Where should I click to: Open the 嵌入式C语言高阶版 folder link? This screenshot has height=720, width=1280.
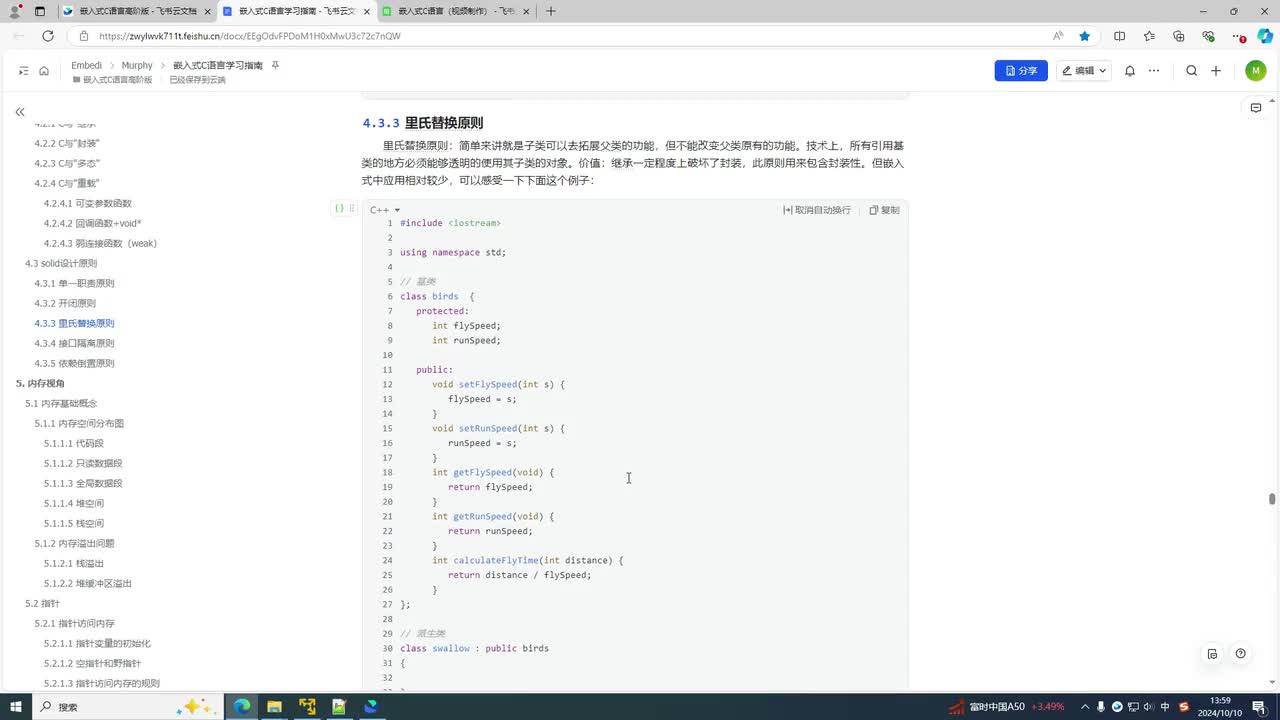pos(112,80)
